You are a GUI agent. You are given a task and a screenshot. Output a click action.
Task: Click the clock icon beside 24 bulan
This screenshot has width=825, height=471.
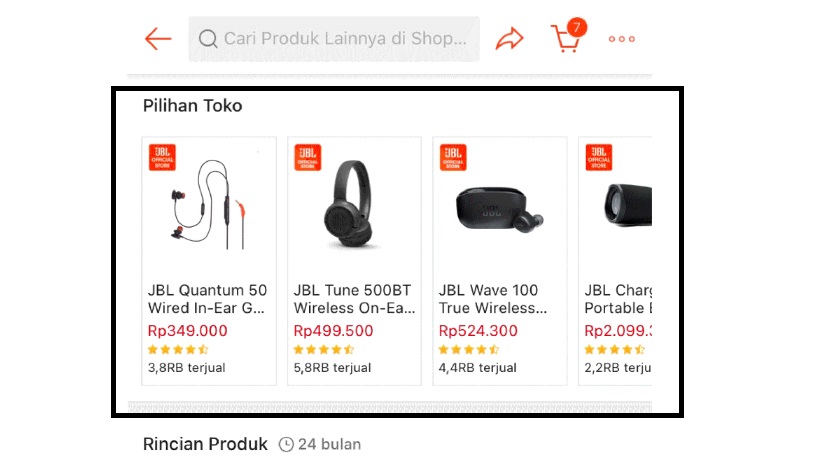tap(286, 444)
